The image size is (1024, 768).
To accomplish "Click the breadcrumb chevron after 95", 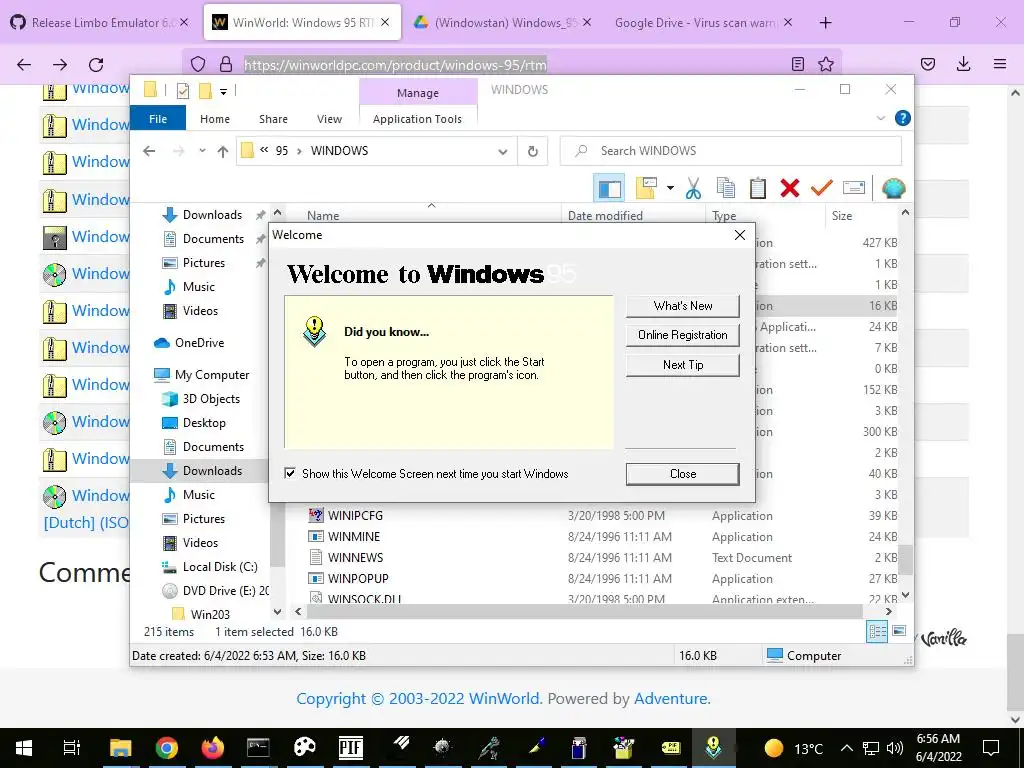I will click(x=299, y=151).
